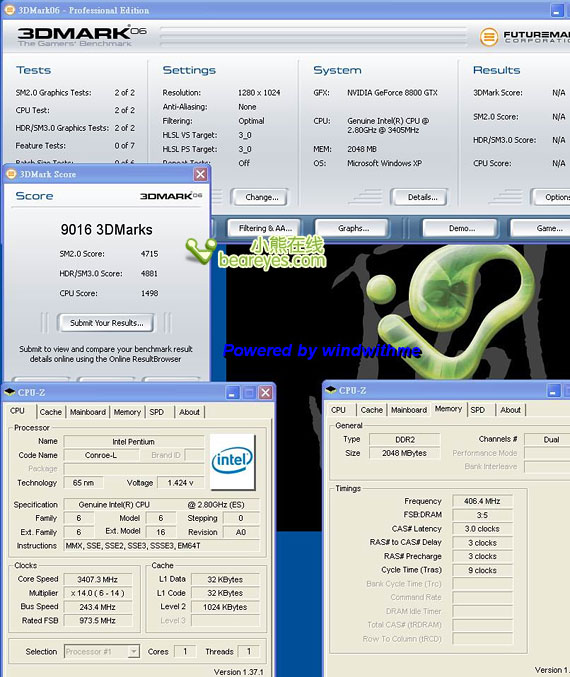The image size is (570, 677).
Task: Click Resolution 1280 x 1024 setting
Action: pos(259,92)
